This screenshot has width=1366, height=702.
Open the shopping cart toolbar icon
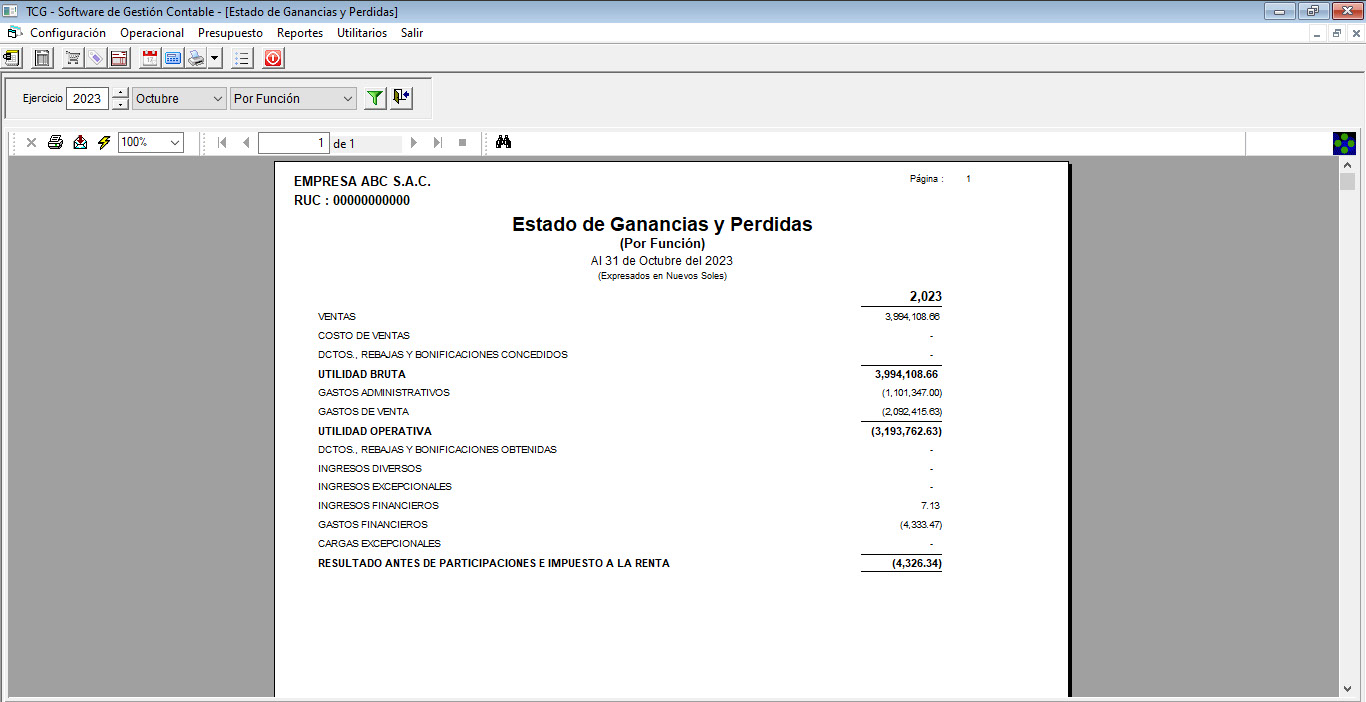point(73,59)
